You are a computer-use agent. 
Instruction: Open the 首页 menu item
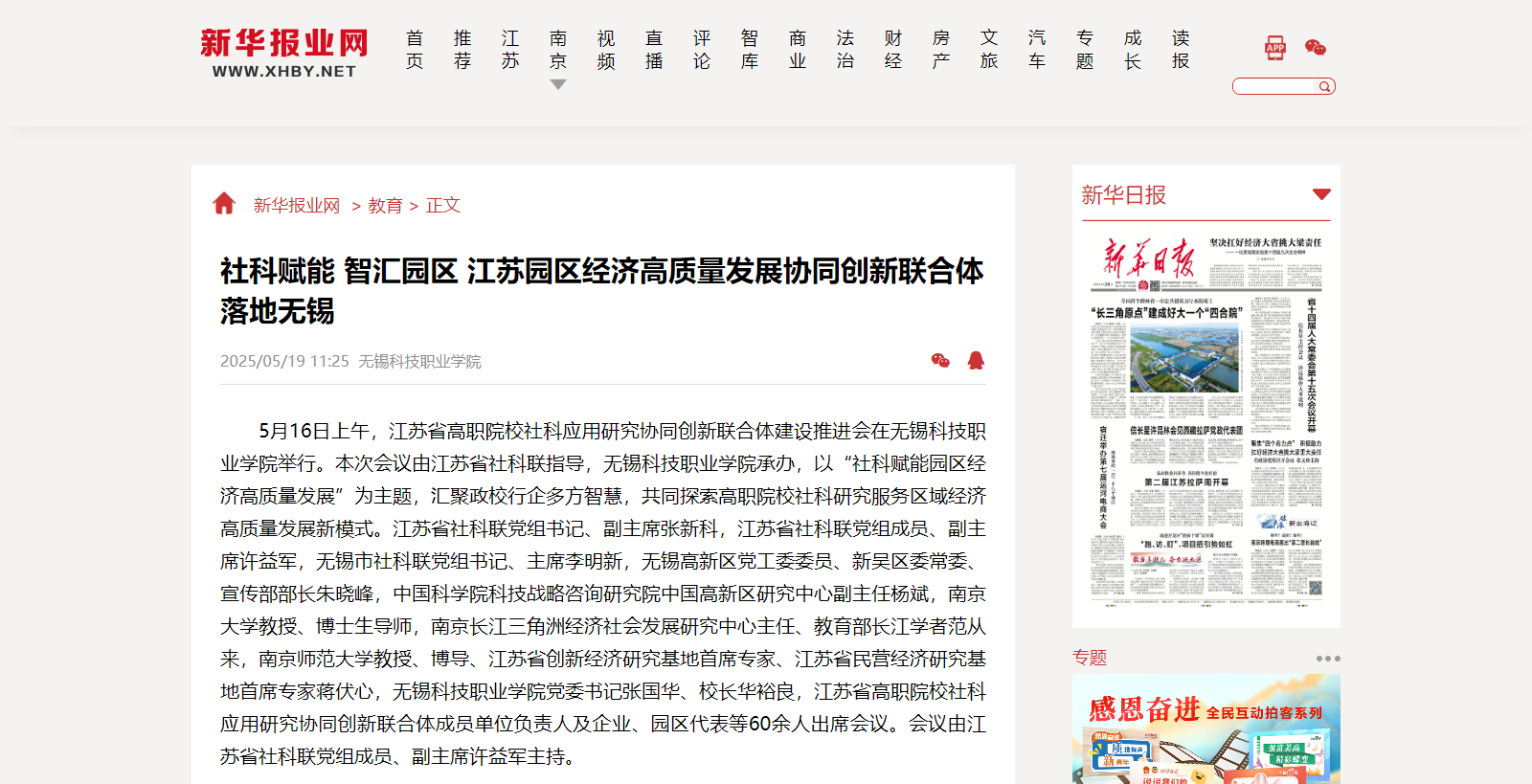415,50
